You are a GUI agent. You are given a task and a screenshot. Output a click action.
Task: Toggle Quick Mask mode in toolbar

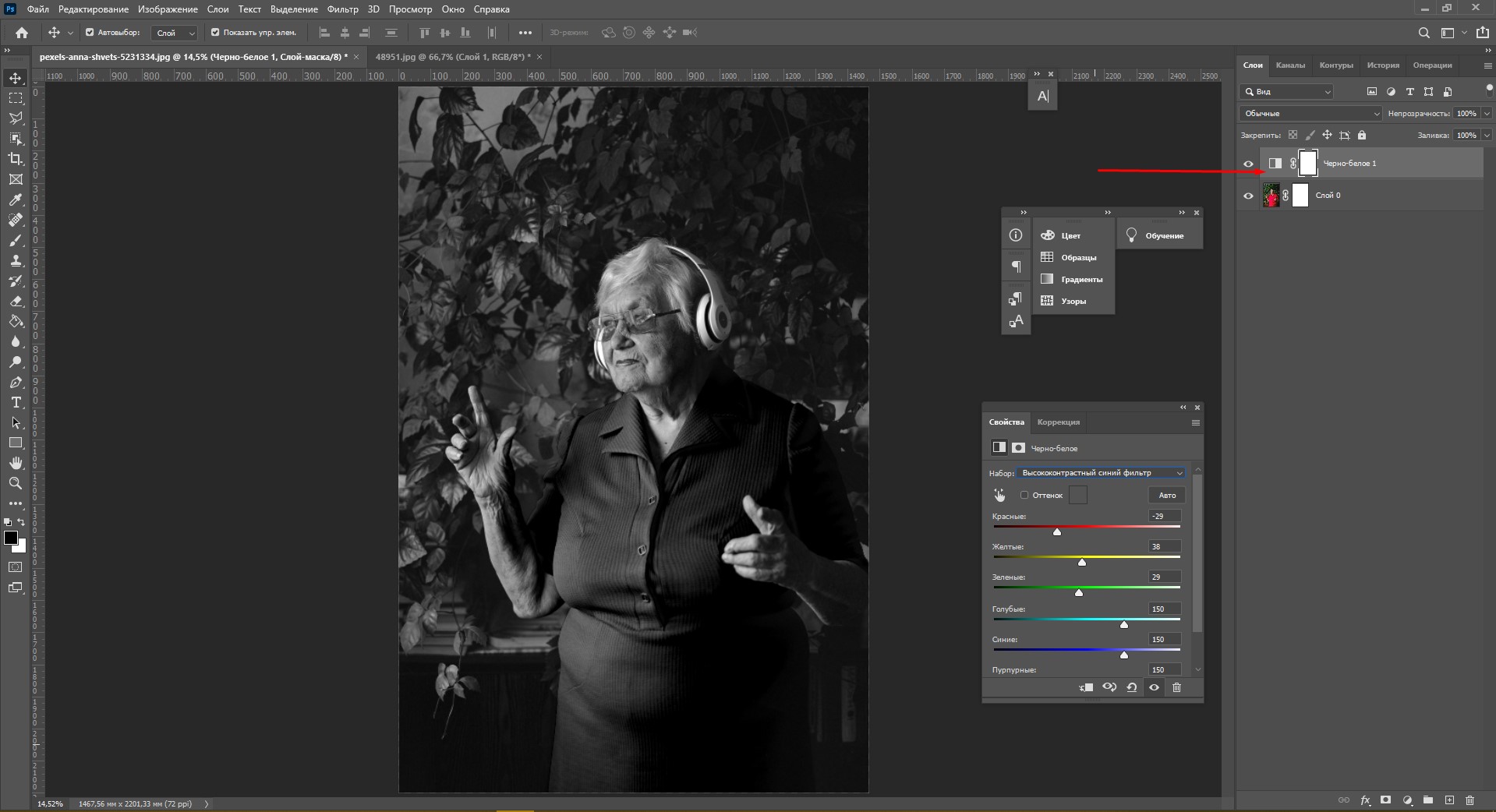[16, 567]
